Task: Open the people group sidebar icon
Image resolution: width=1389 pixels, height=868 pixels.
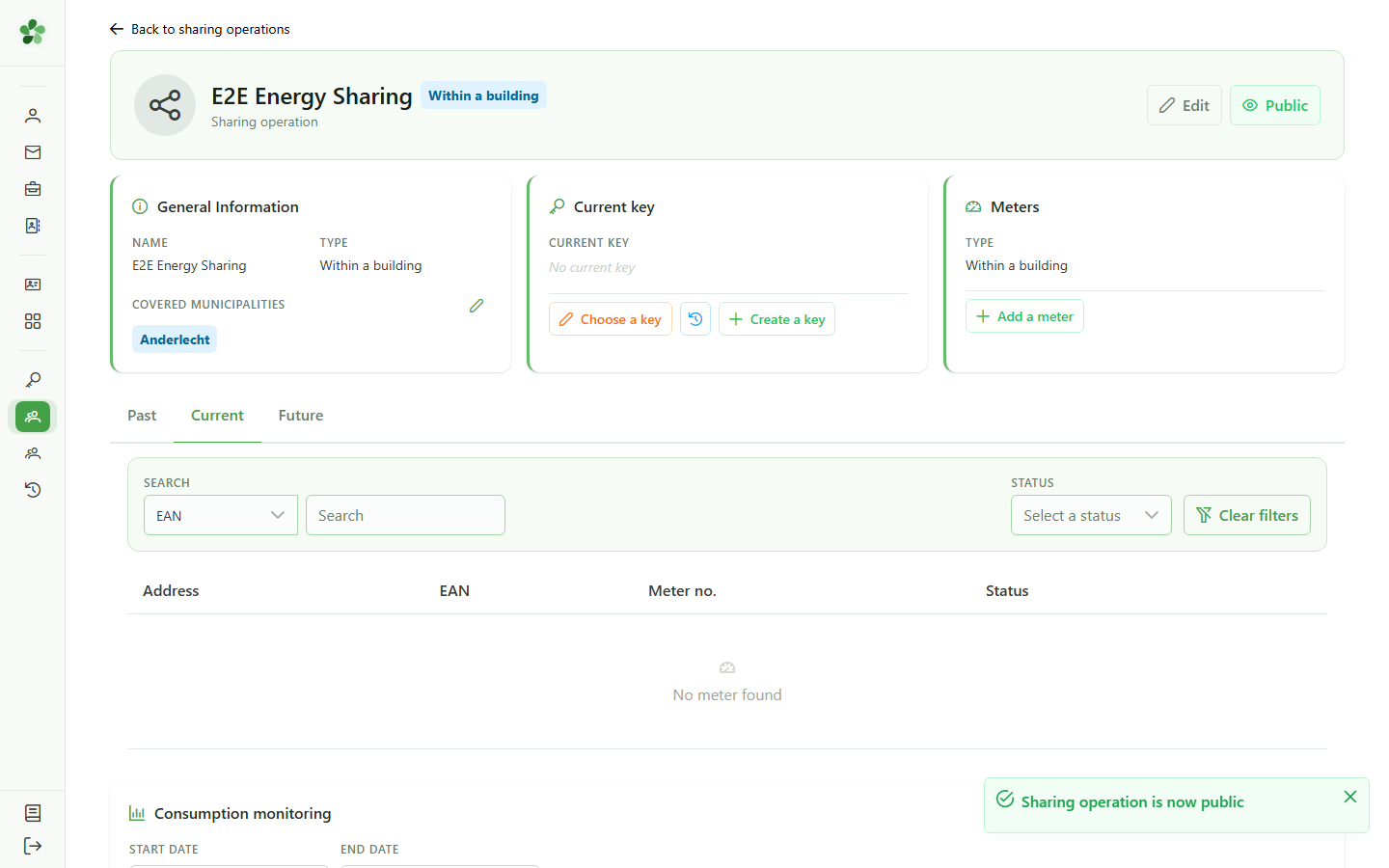Action: click(x=33, y=453)
